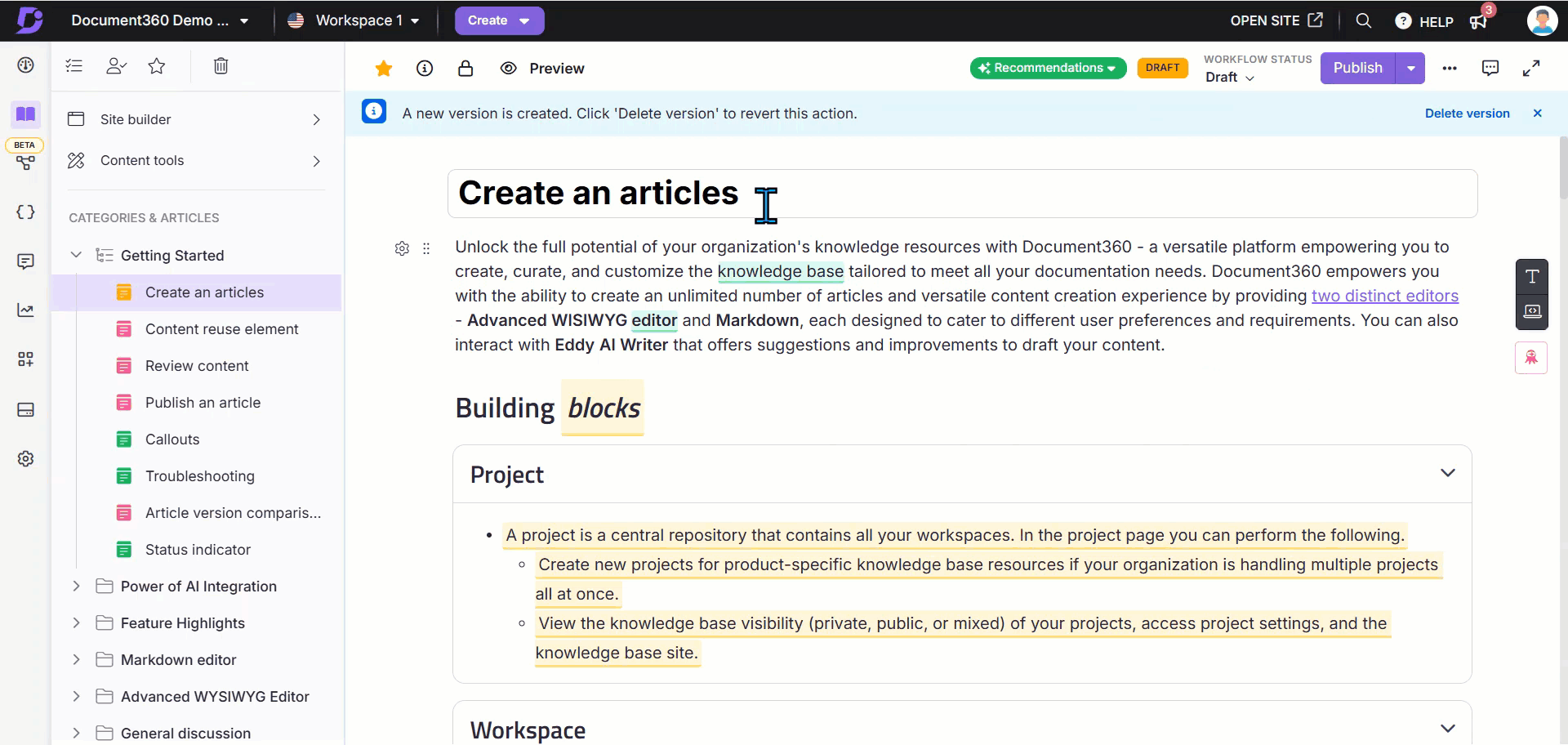Collapse the Workspace accordion chevron

pyautogui.click(x=1447, y=729)
